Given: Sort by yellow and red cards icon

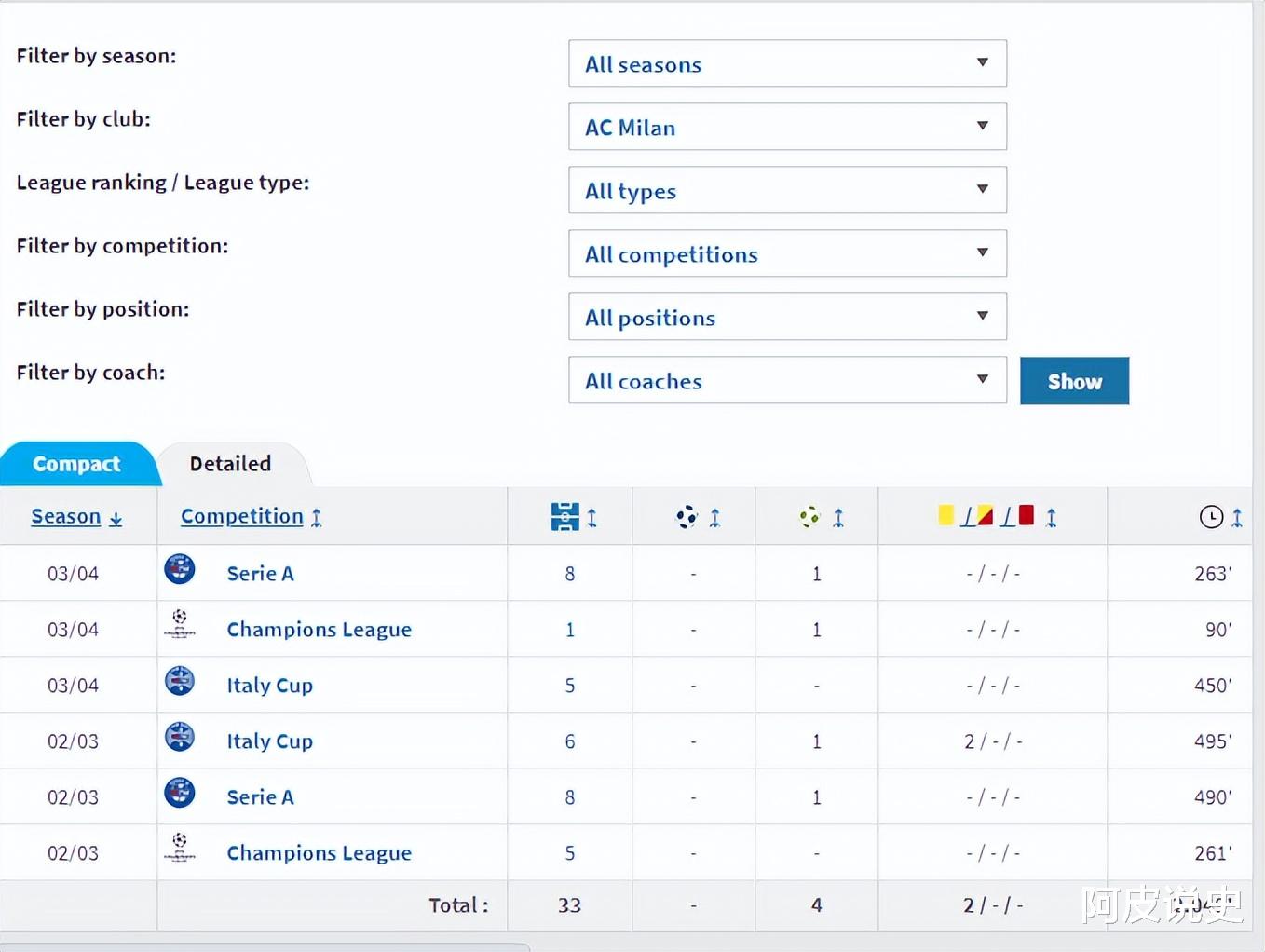Looking at the screenshot, I should [x=986, y=516].
